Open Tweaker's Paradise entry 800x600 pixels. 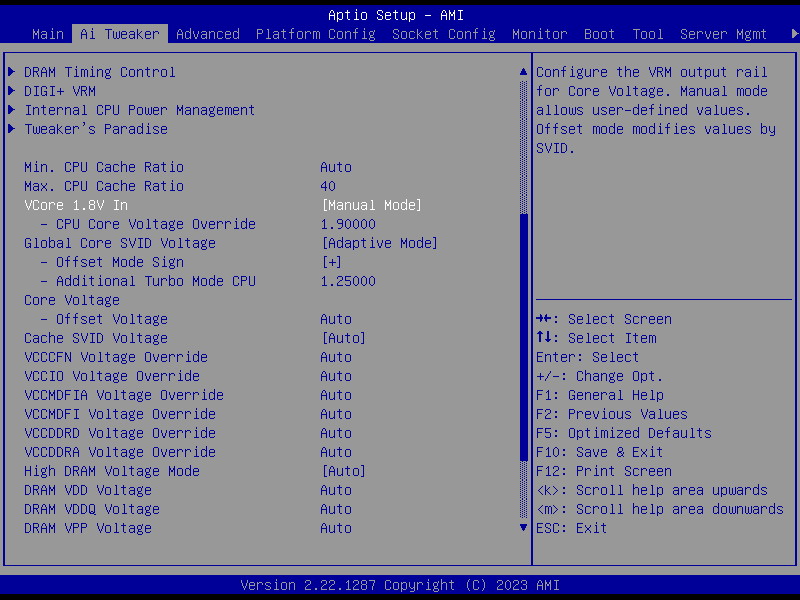(x=95, y=129)
